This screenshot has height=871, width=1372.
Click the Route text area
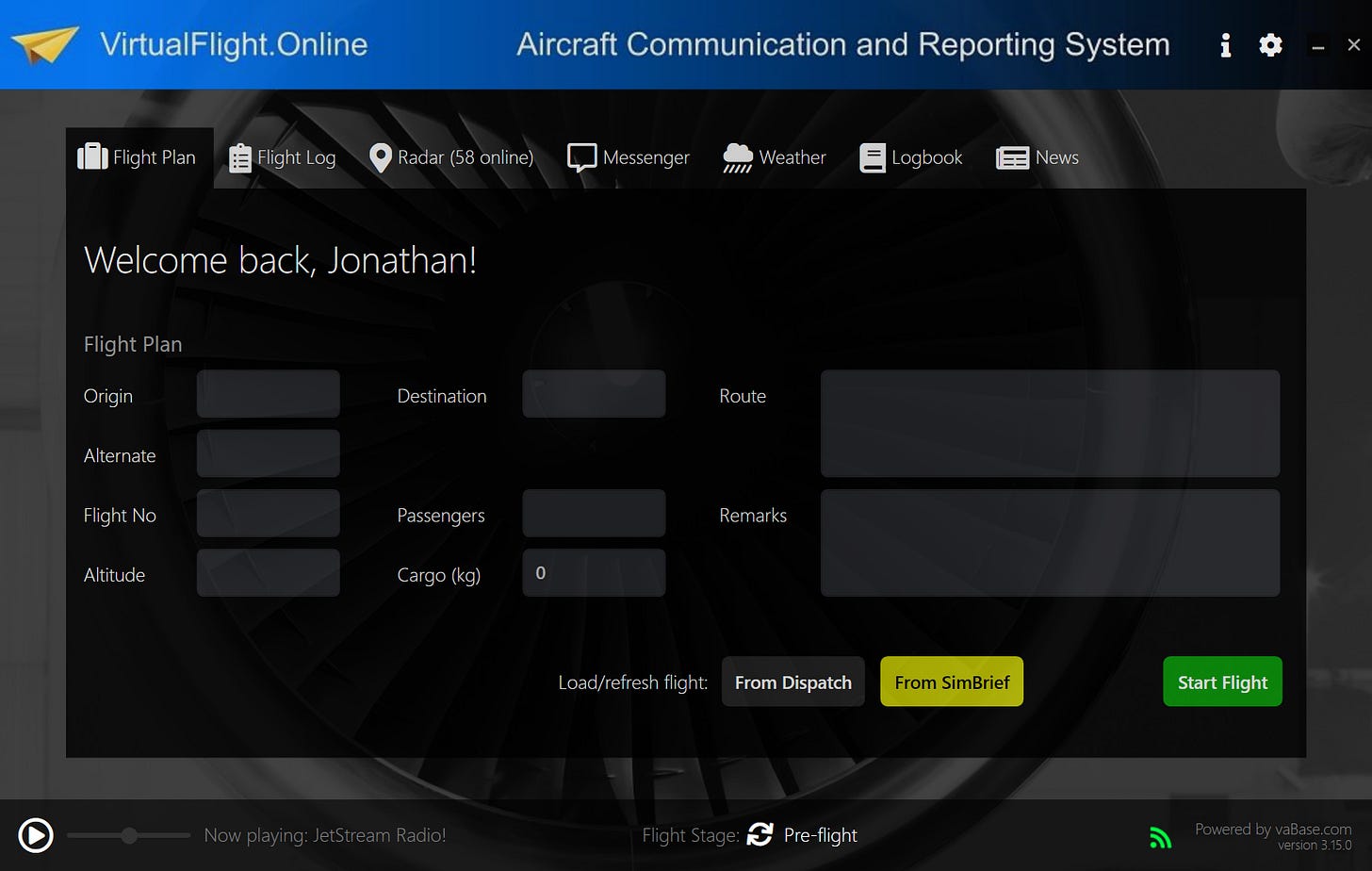[1050, 423]
